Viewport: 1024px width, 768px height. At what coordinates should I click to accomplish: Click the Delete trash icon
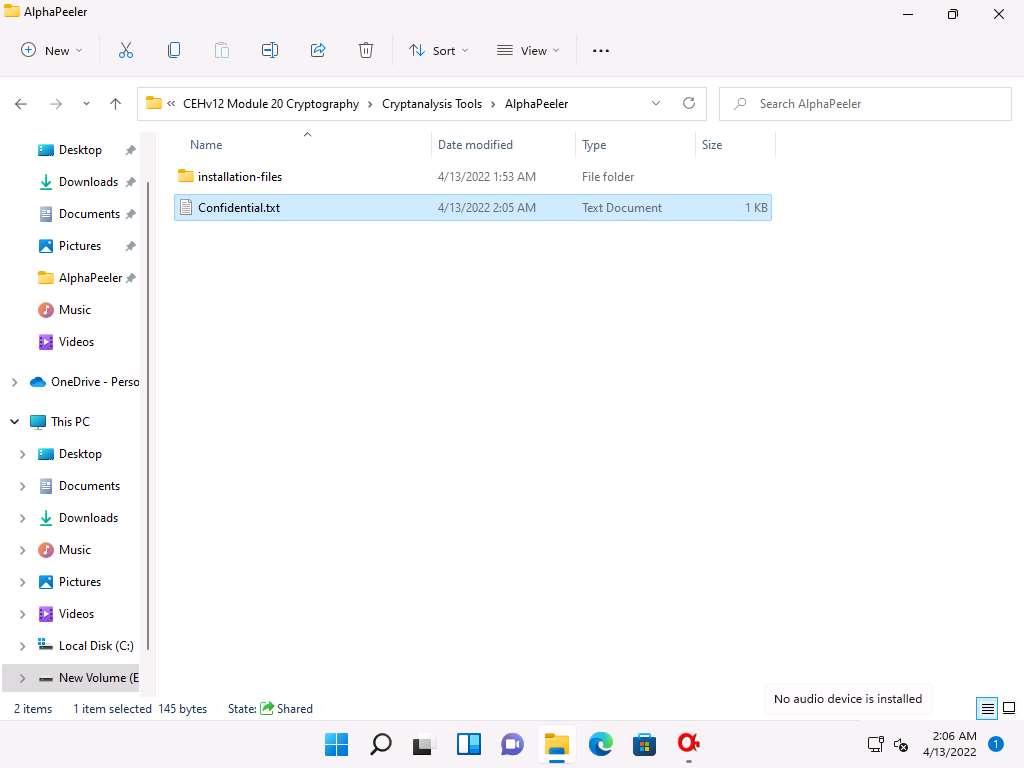click(x=366, y=50)
